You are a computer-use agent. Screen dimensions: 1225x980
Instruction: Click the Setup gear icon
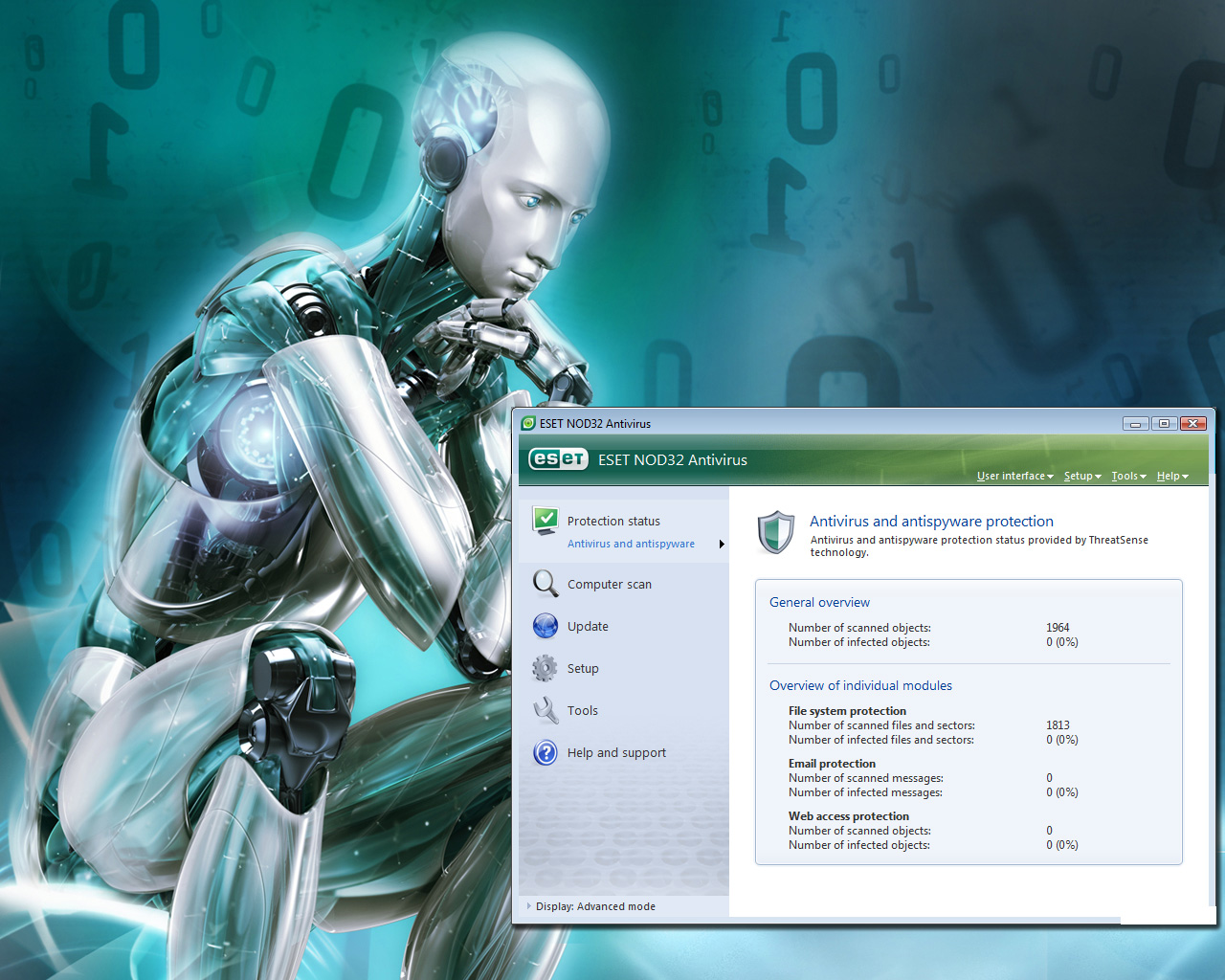545,668
